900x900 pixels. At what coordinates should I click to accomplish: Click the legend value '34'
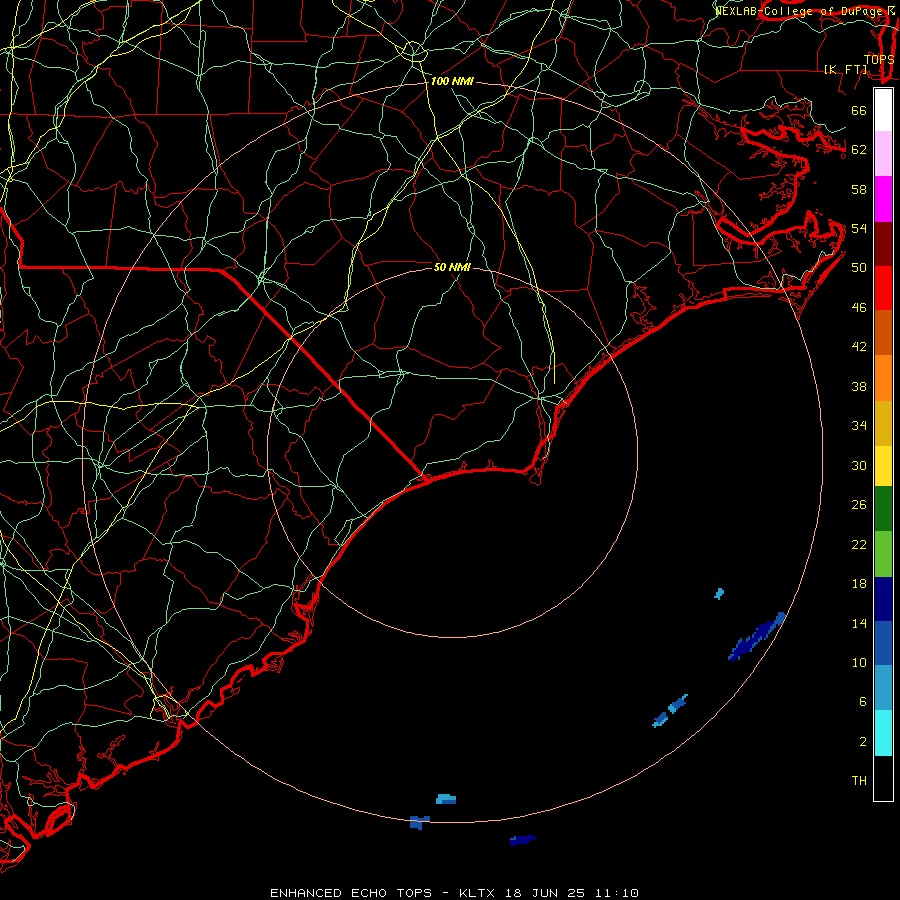click(859, 426)
